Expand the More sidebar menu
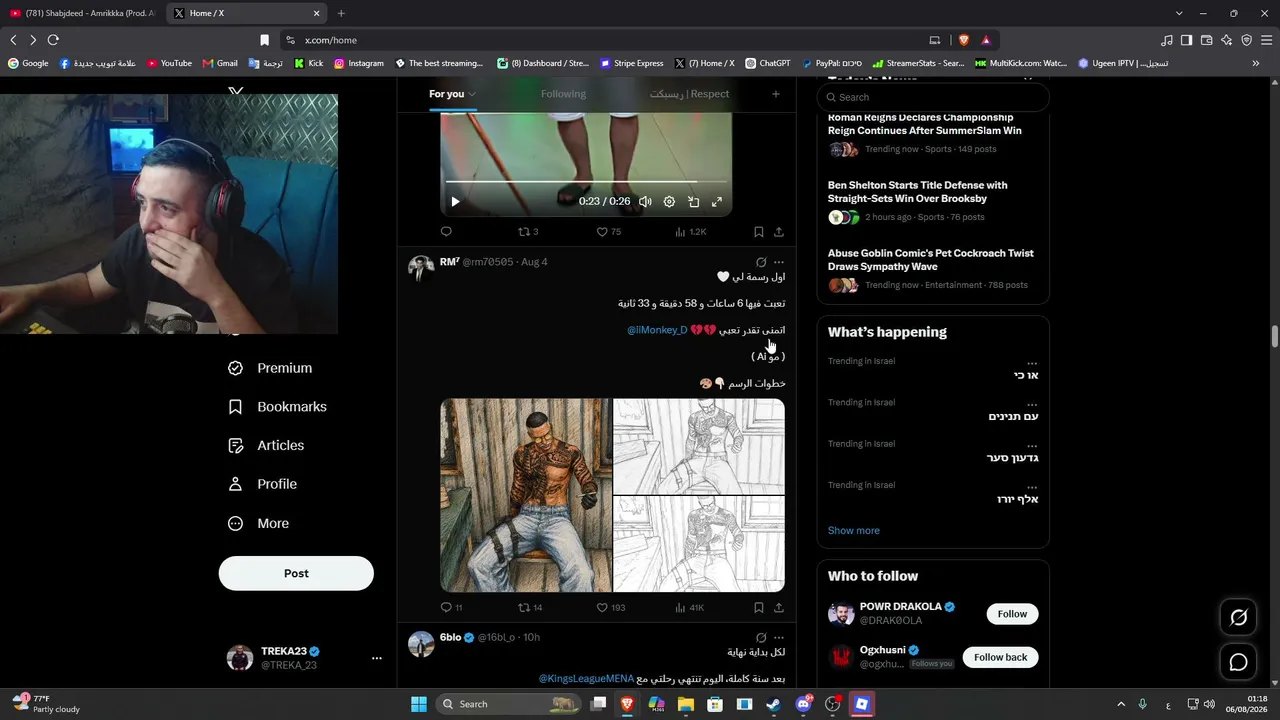1280x720 pixels. pos(258,523)
